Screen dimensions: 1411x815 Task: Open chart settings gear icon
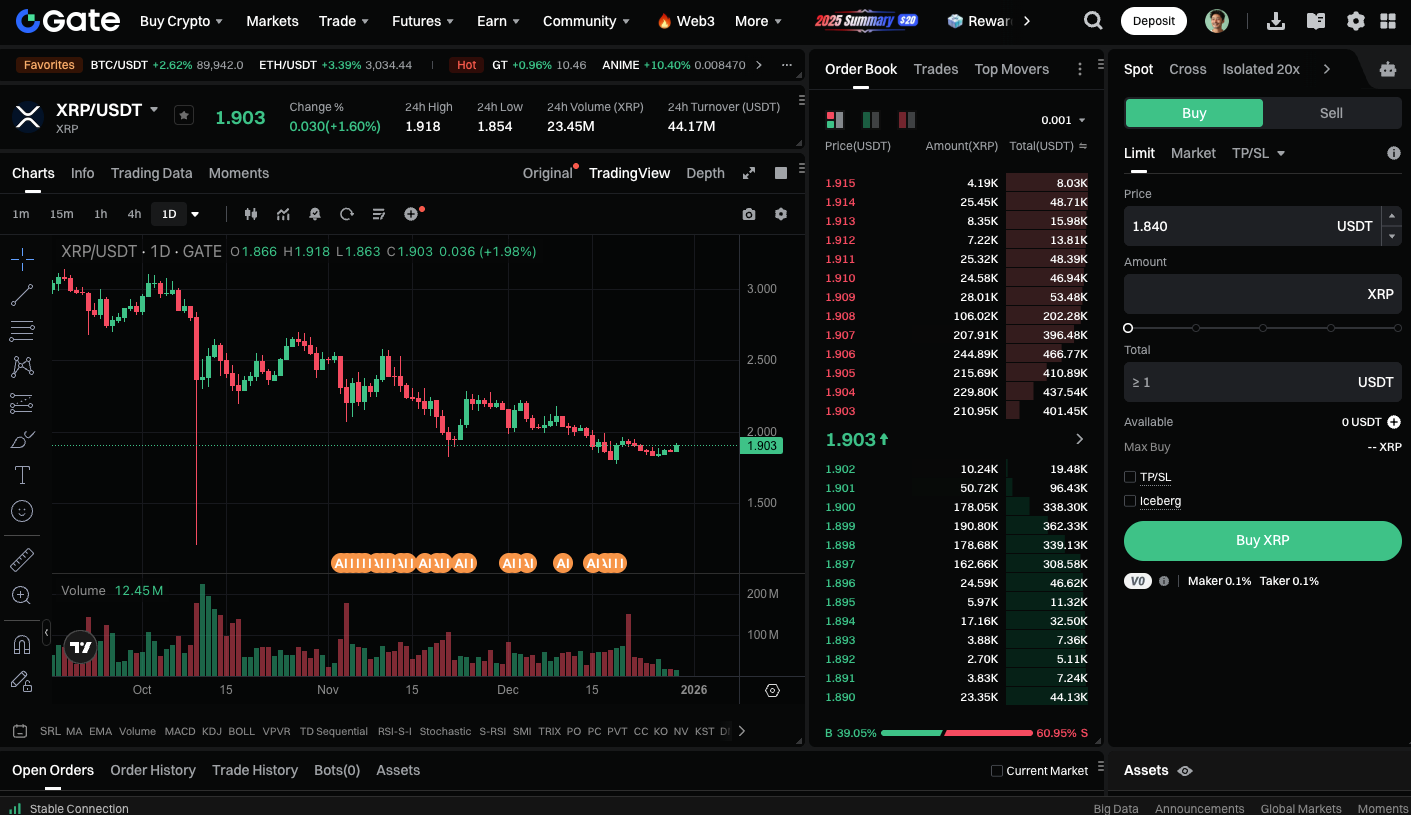[x=781, y=214]
